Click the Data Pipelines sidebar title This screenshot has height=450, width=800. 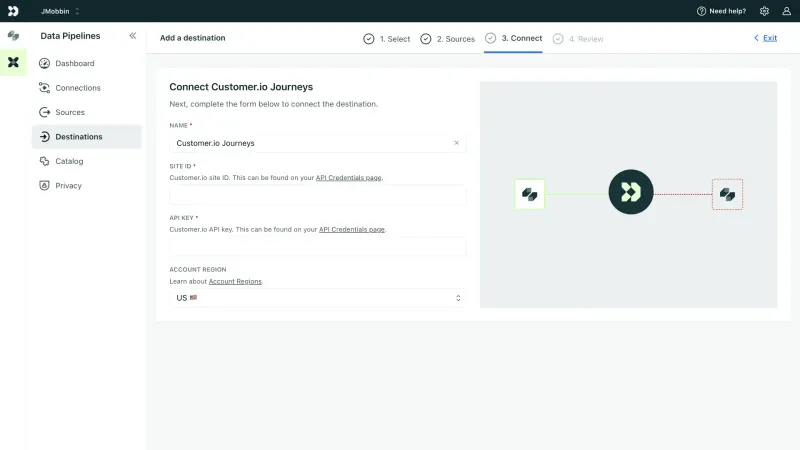click(x=70, y=36)
